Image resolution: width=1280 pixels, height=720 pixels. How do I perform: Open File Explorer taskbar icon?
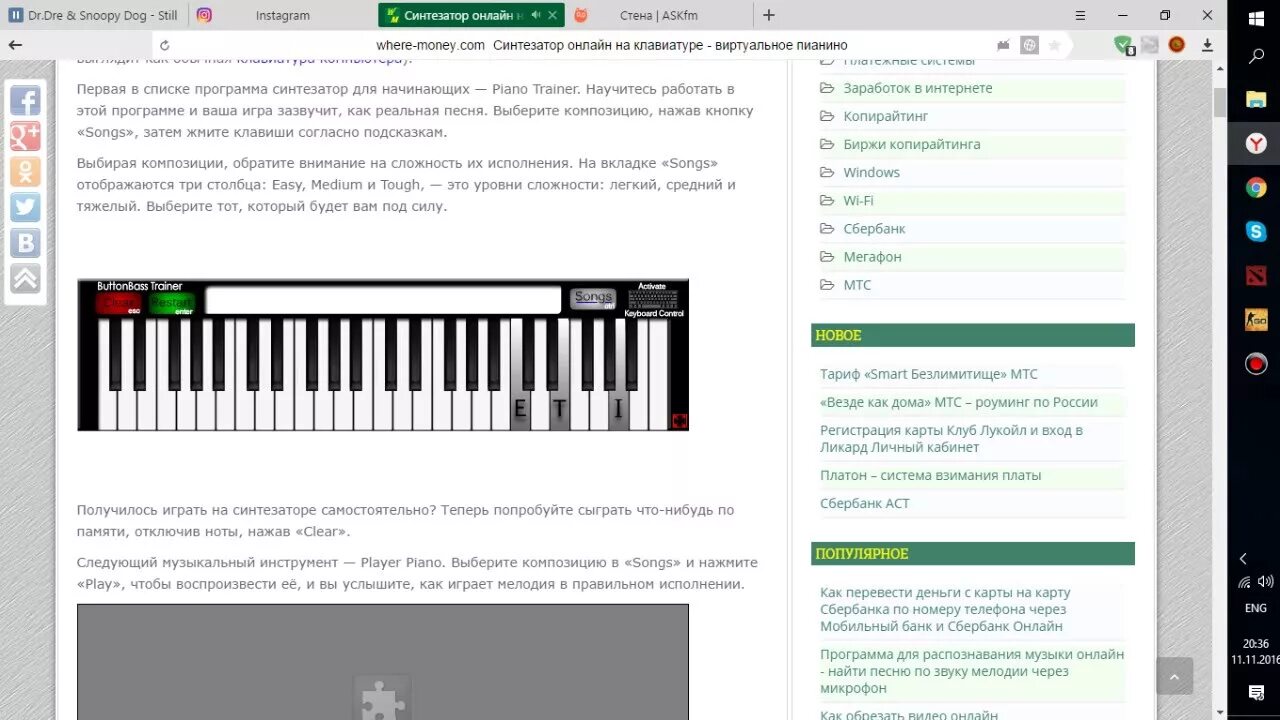pos(1256,100)
